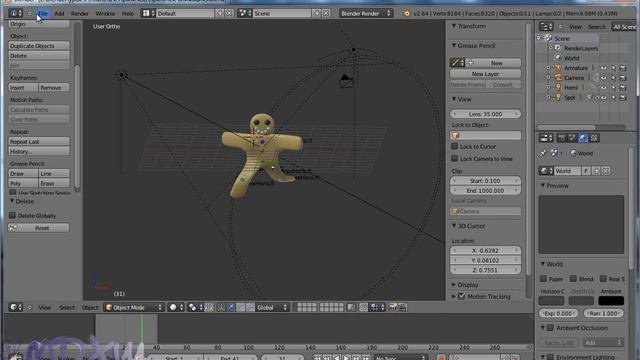The height and width of the screenshot is (360, 640).
Task: Expand the Display panel
Action: pyautogui.click(x=454, y=284)
